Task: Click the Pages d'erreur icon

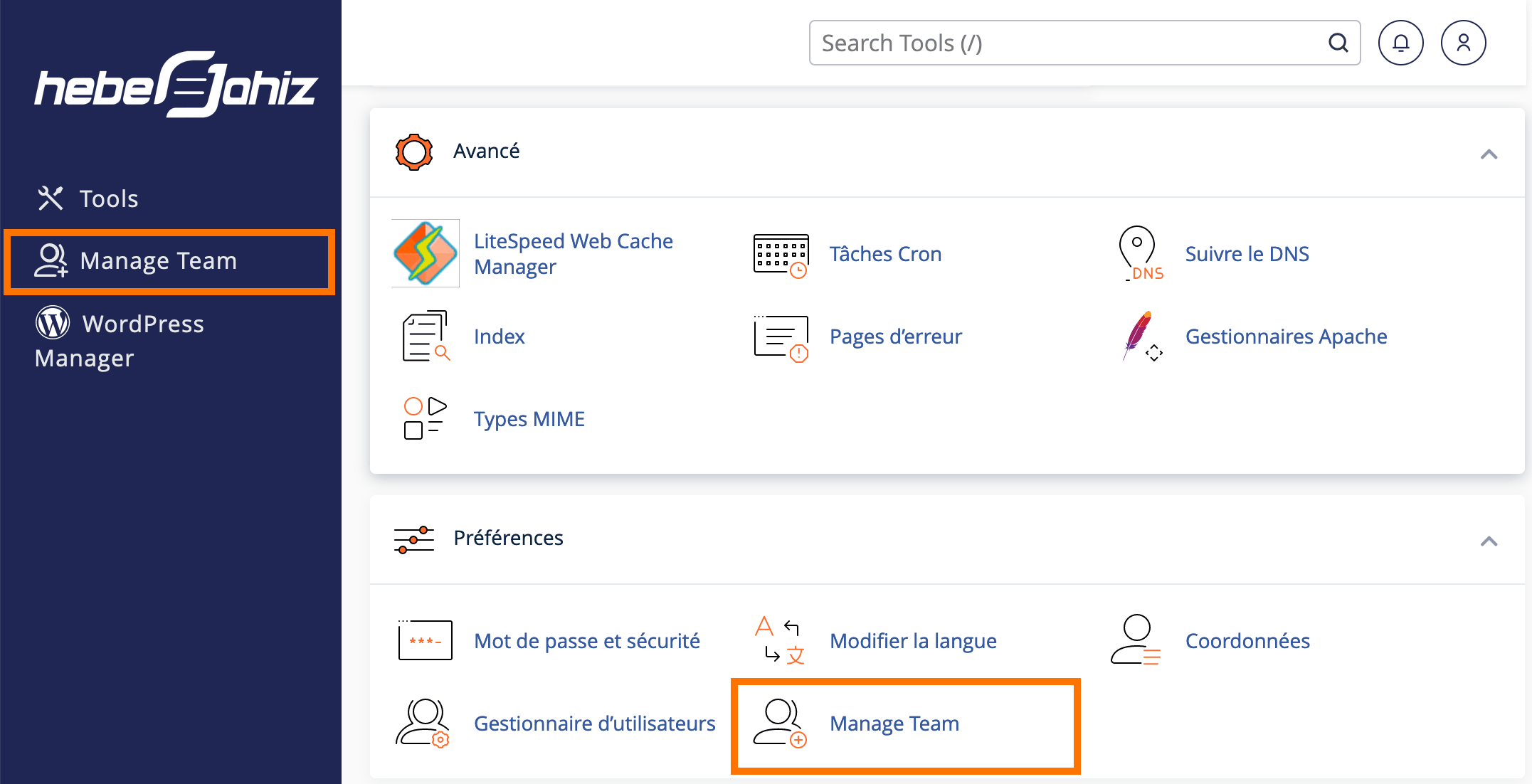Action: coord(781,338)
